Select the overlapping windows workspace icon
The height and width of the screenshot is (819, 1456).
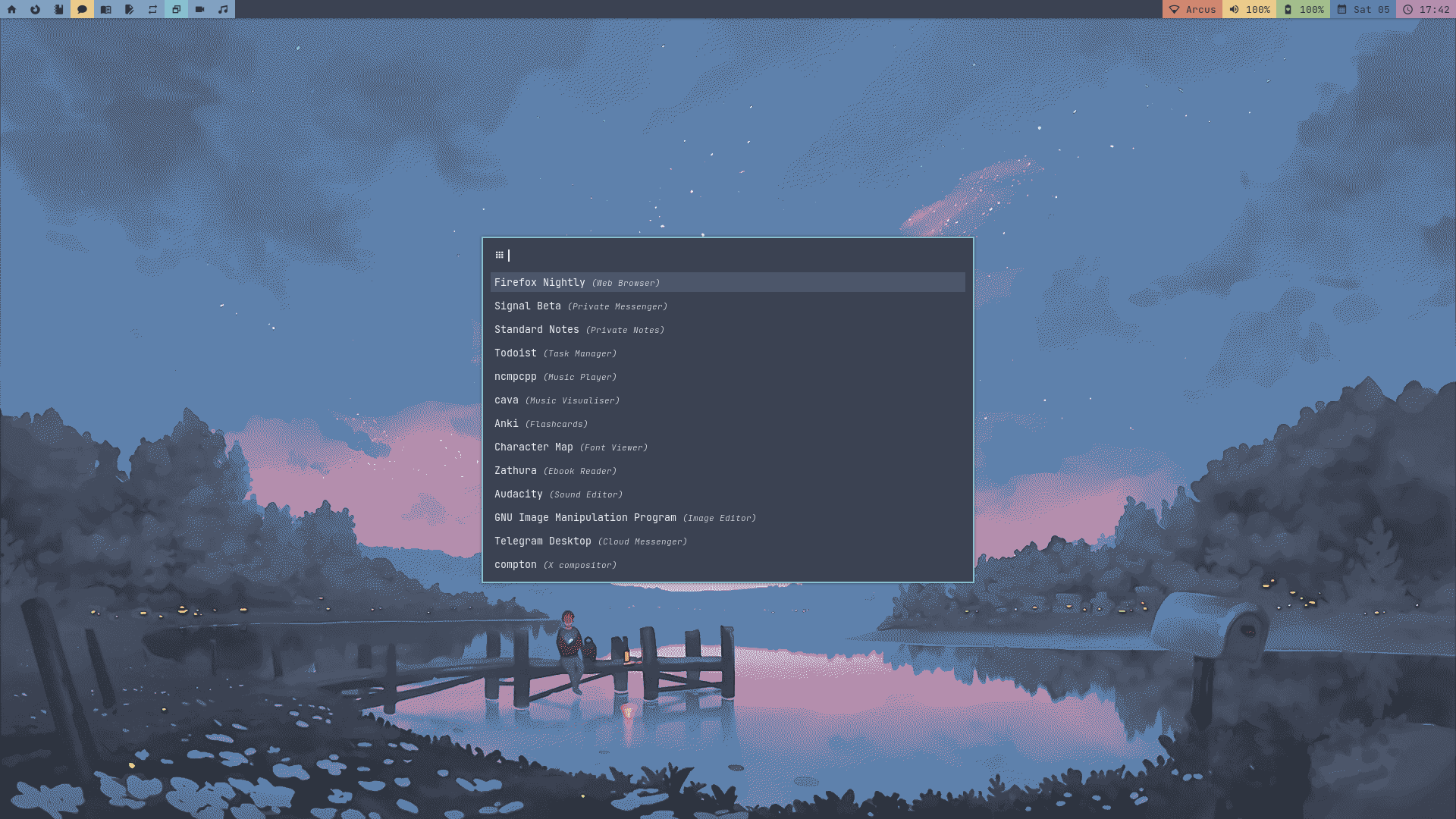176,9
